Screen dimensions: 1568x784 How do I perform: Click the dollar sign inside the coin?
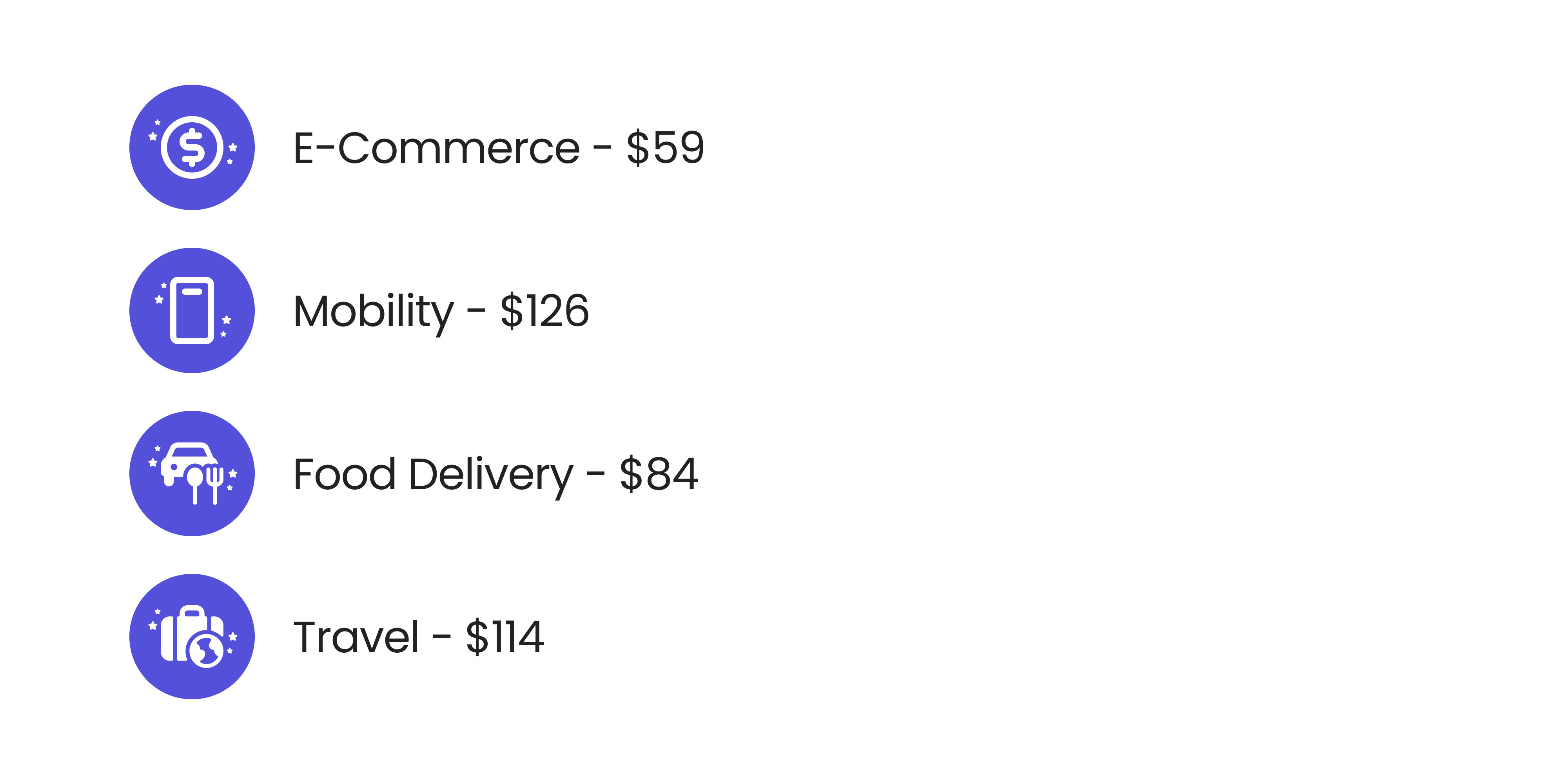click(192, 147)
